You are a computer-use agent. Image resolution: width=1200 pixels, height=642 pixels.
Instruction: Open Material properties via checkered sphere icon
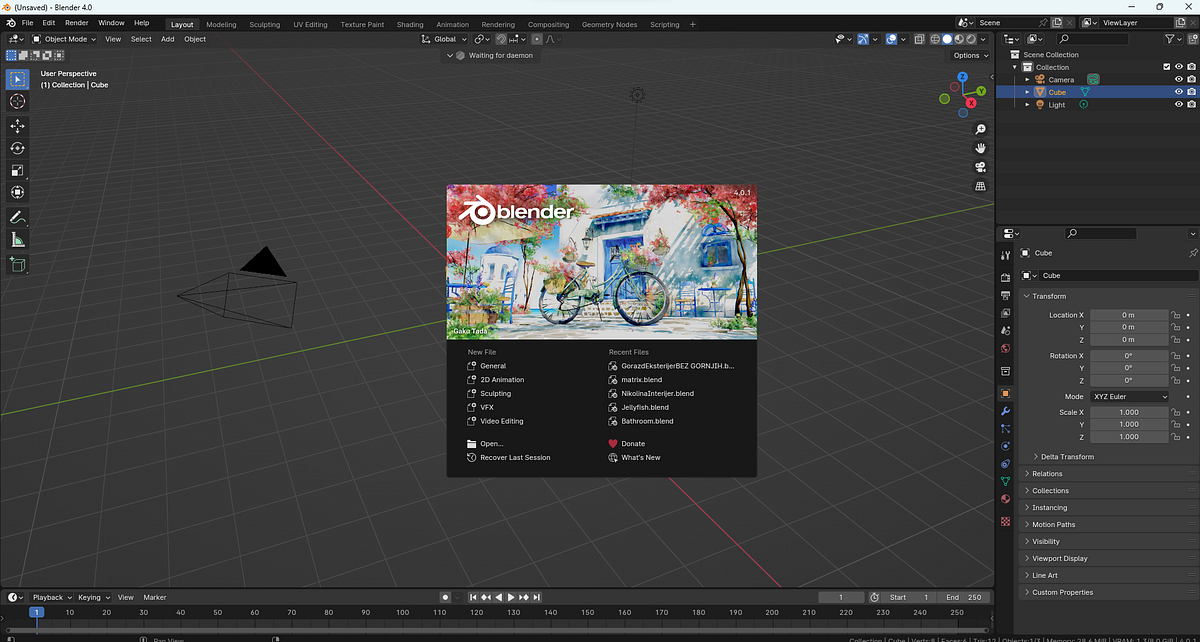pyautogui.click(x=1005, y=498)
